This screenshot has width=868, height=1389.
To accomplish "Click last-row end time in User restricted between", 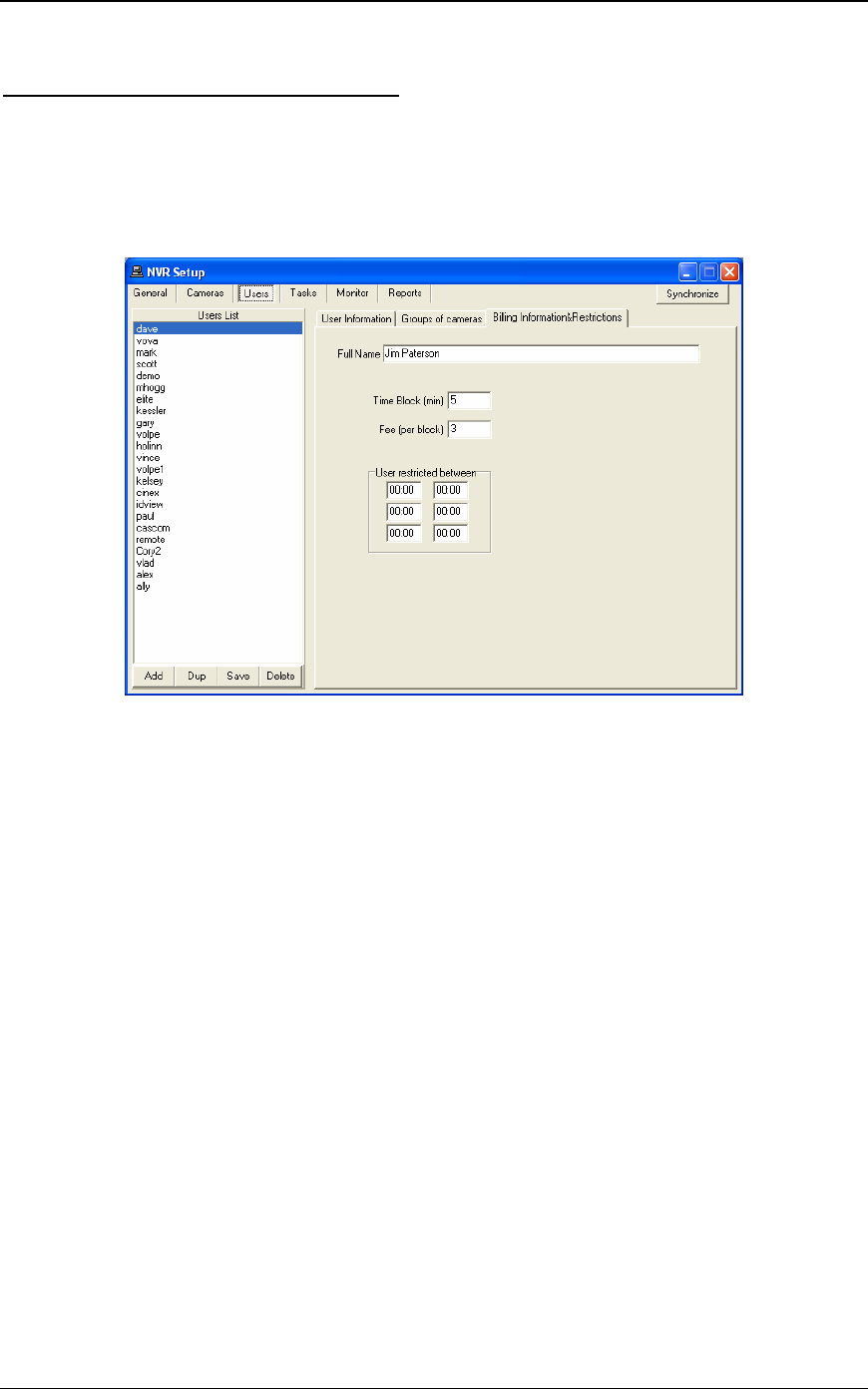I will point(450,533).
